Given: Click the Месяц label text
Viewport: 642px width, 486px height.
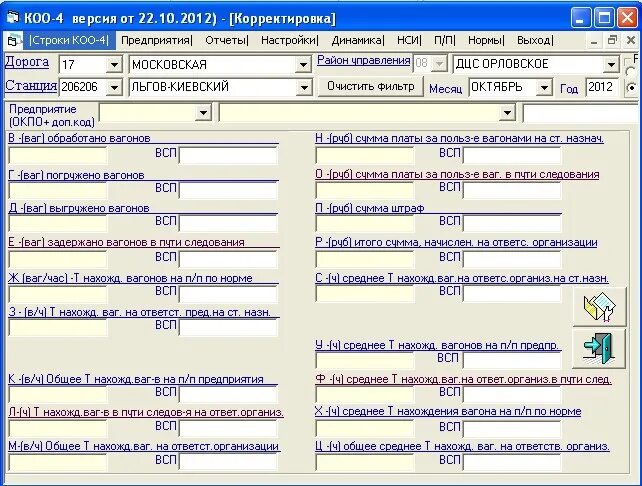Looking at the screenshot, I should (445, 88).
